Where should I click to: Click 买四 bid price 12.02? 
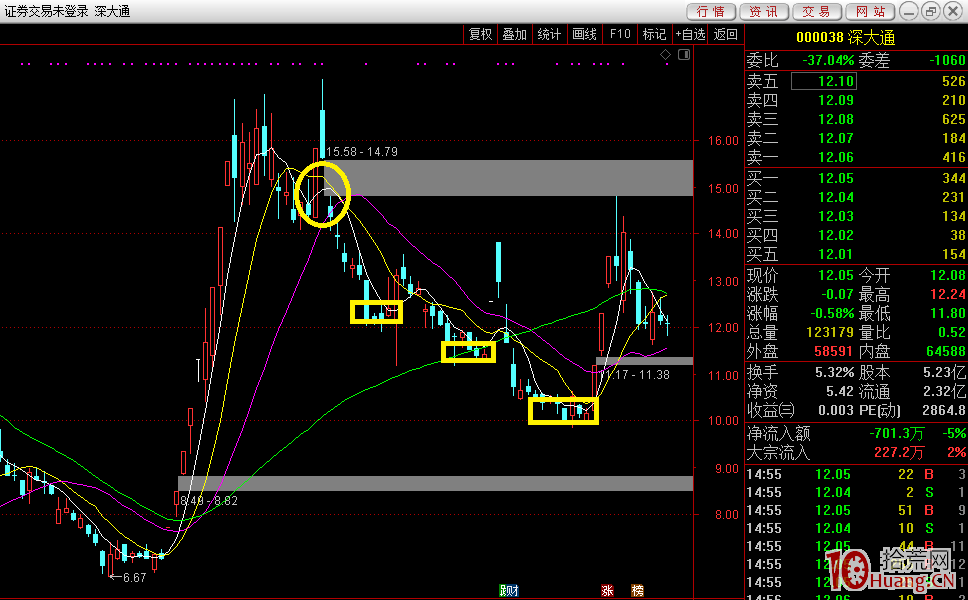tap(836, 236)
